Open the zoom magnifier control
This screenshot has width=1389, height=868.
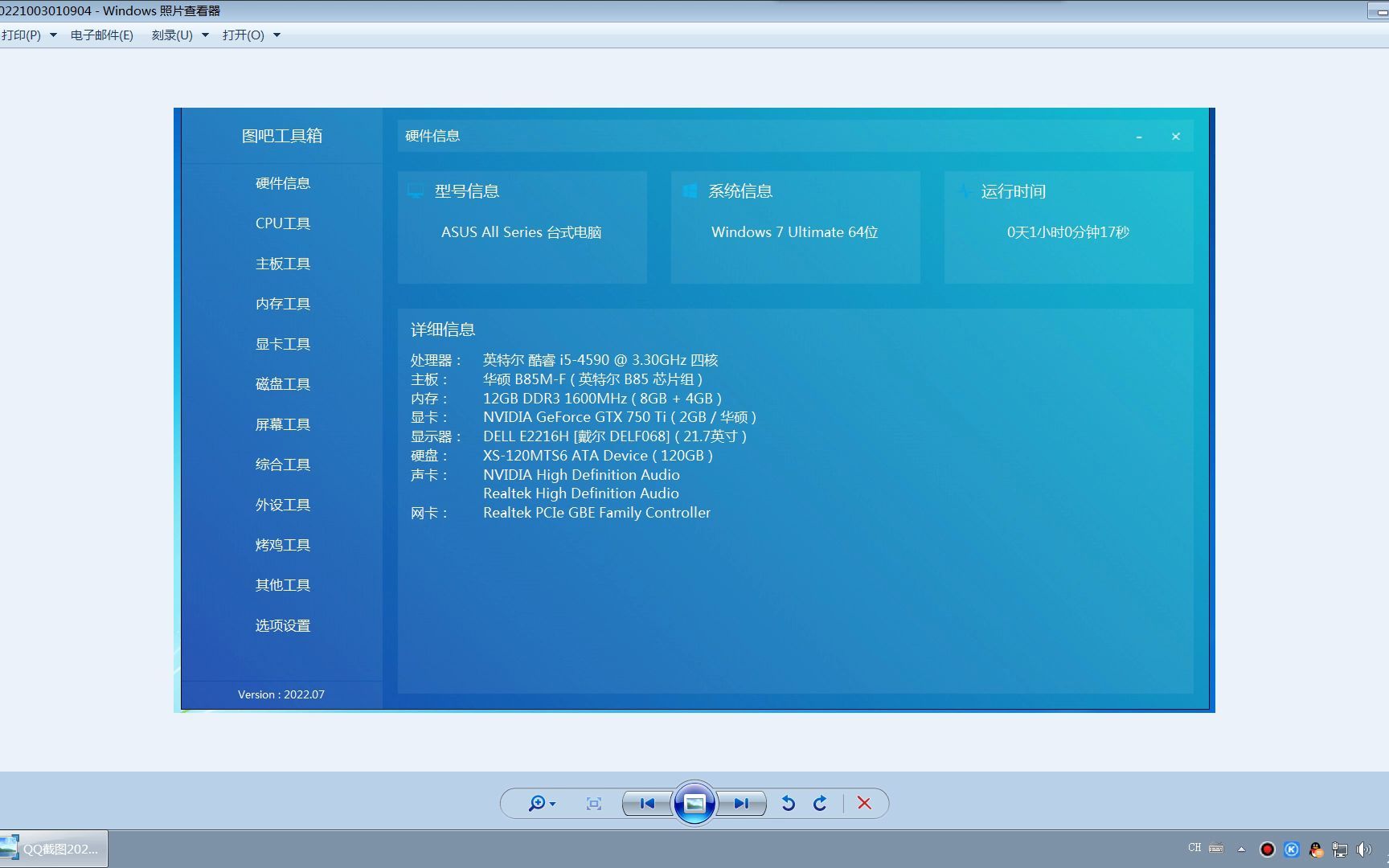542,803
